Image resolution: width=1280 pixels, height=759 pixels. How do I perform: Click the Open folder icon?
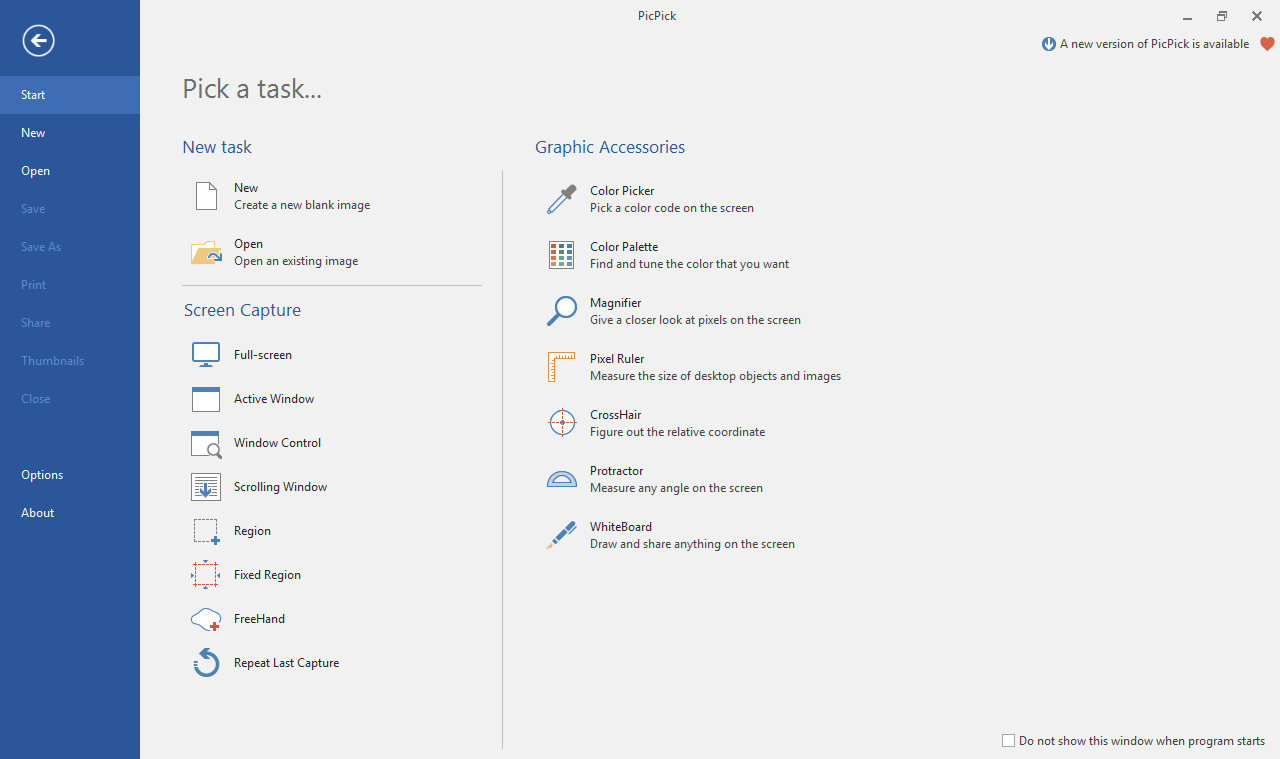(x=206, y=252)
